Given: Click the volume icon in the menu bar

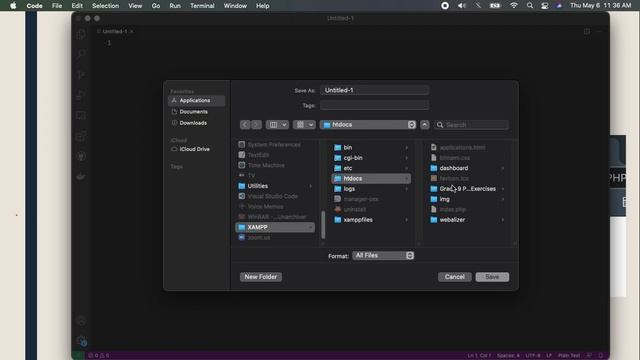Looking at the screenshot, I should 462,6.
